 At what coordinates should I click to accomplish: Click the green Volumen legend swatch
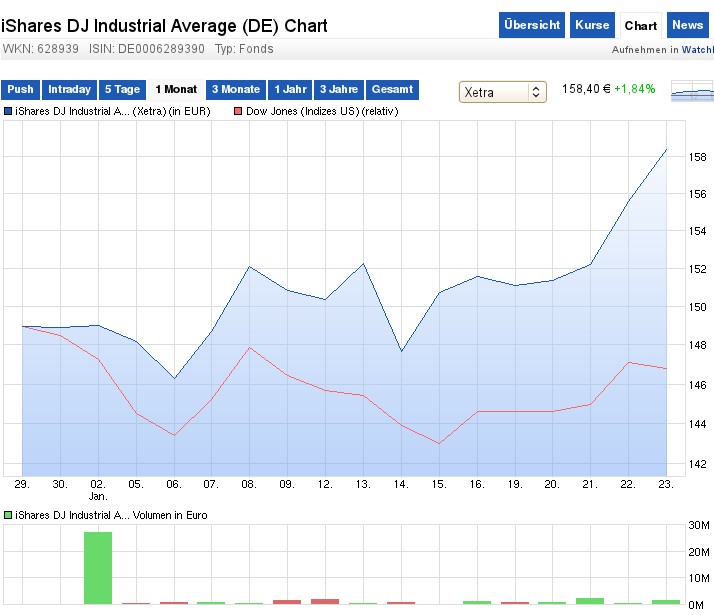(x=8, y=515)
